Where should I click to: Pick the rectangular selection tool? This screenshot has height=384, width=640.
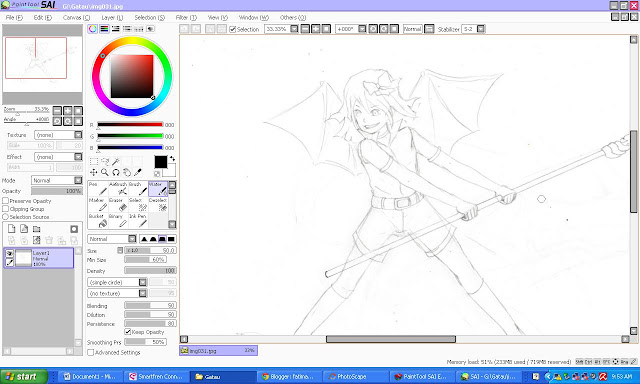click(x=93, y=162)
